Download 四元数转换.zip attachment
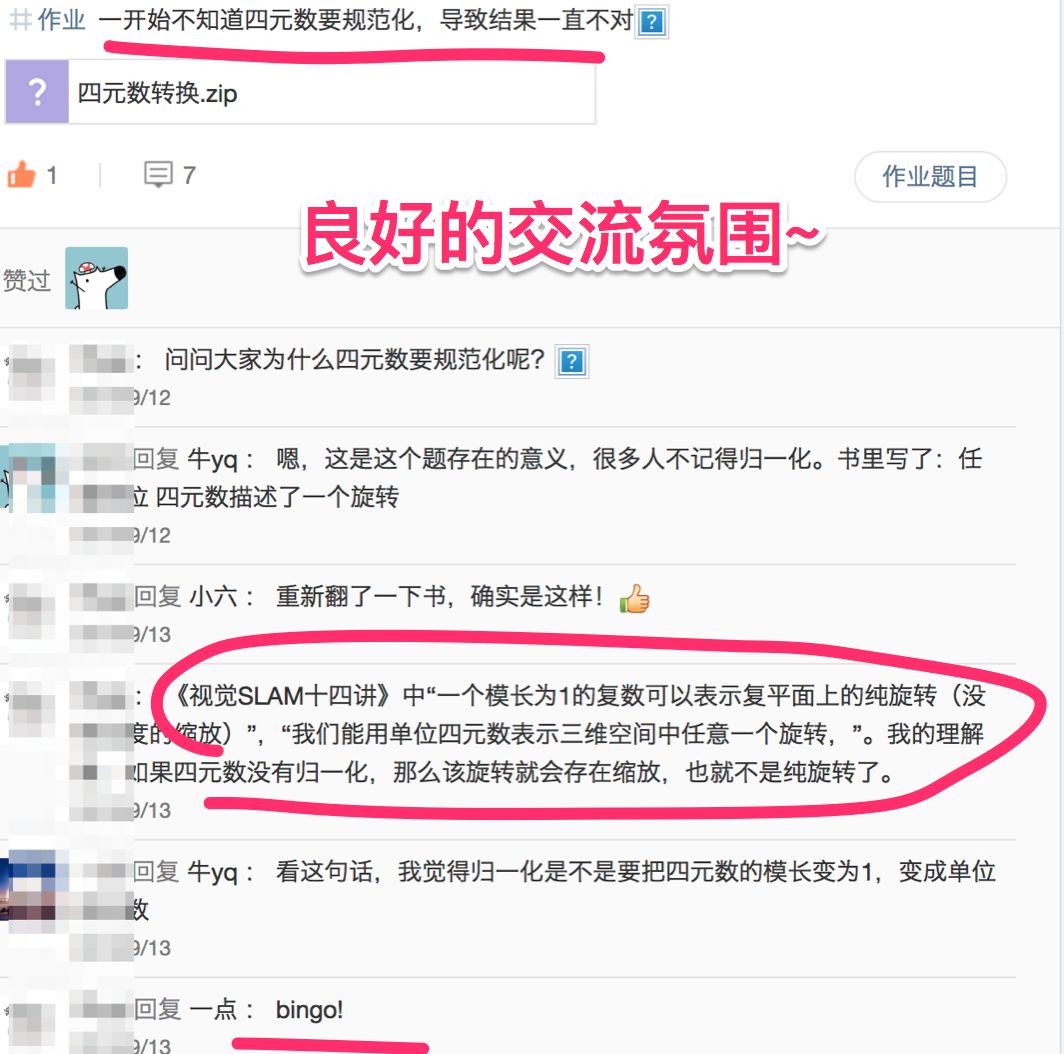The height and width of the screenshot is (1054, 1064). [300, 92]
